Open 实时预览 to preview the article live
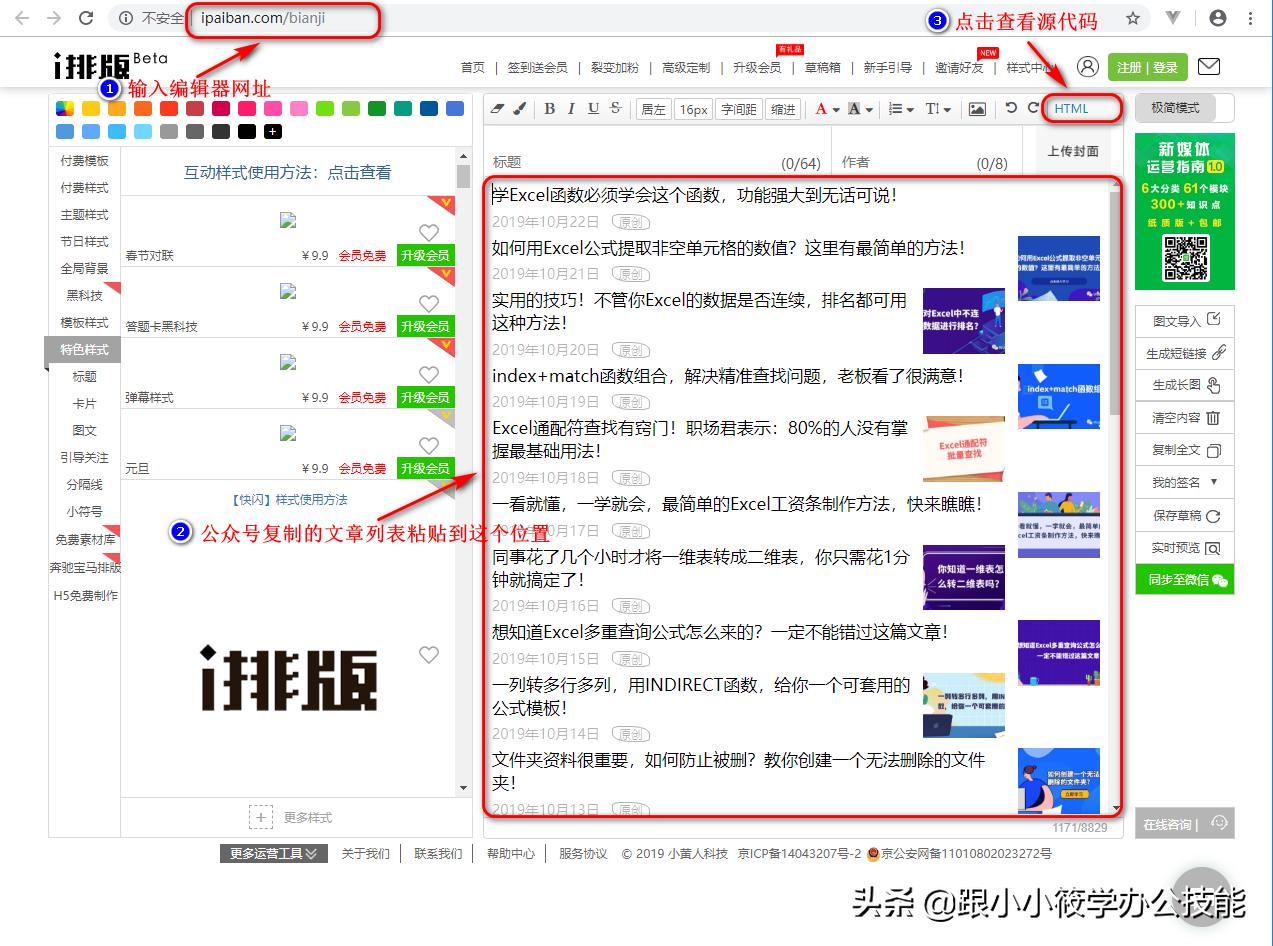 click(x=1184, y=547)
